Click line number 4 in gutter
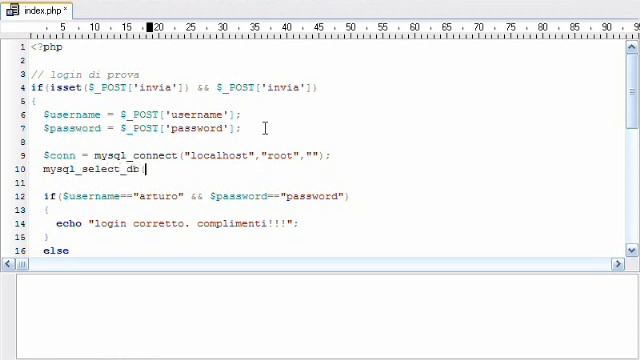 point(23,88)
